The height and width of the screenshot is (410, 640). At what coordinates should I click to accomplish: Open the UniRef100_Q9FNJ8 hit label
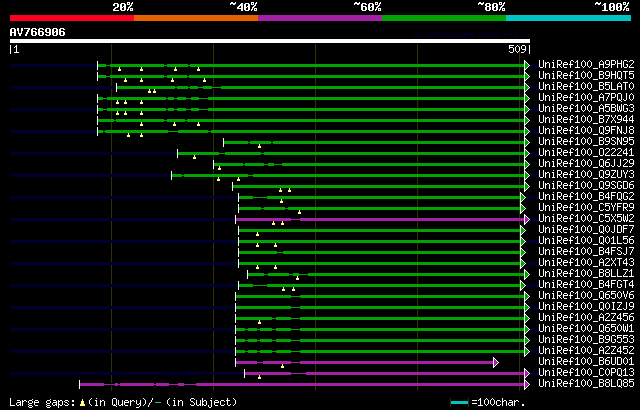(586, 131)
